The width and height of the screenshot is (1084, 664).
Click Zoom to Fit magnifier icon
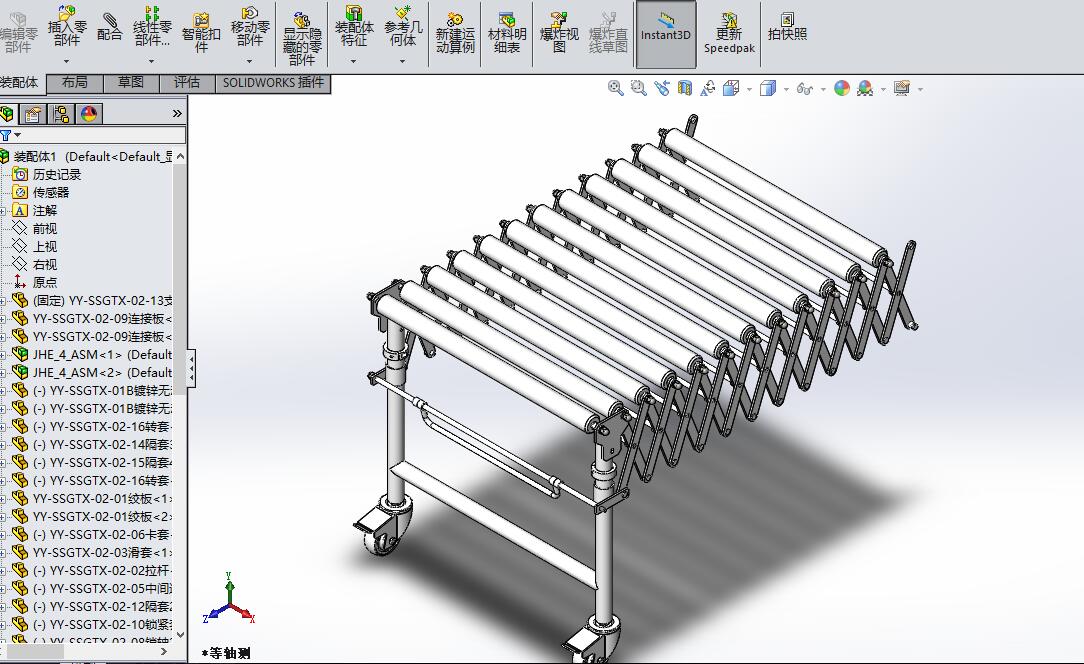[x=615, y=88]
